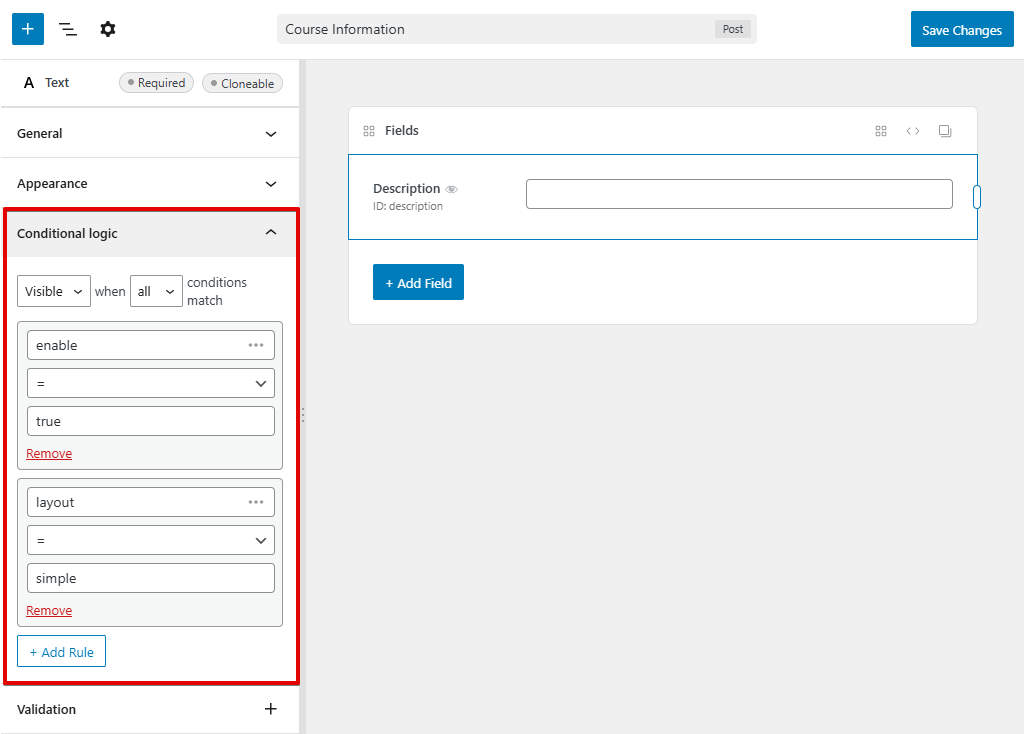Open the code view icon in Fields header

(913, 131)
